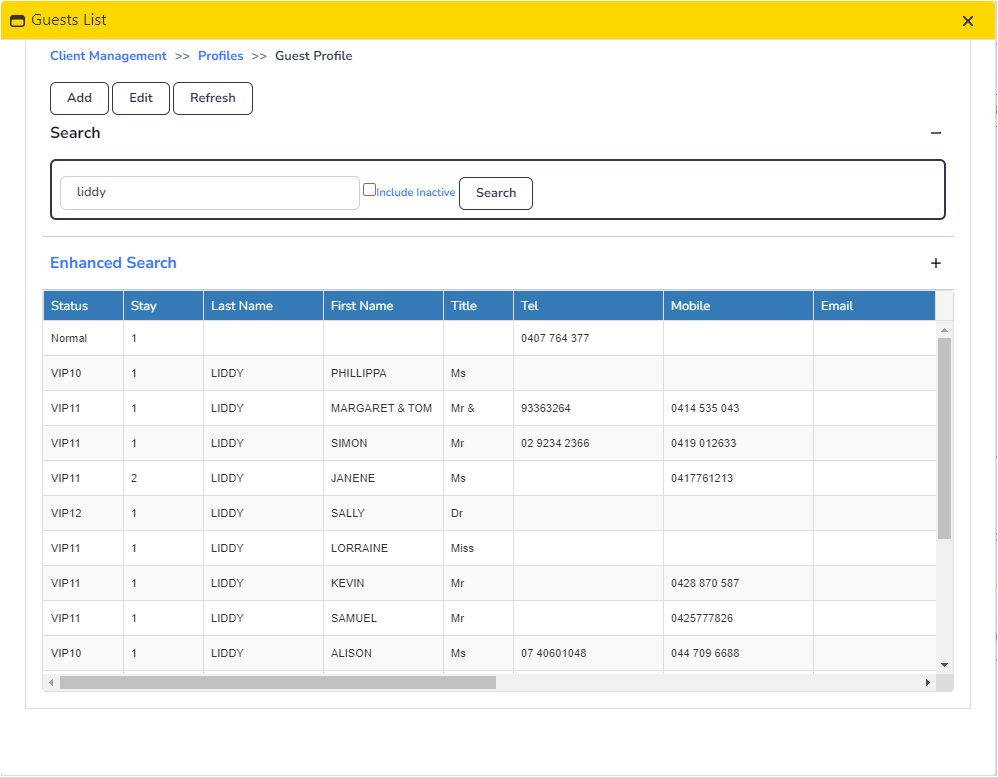
Task: Click the table's scroll up arrow
Action: pos(945,330)
